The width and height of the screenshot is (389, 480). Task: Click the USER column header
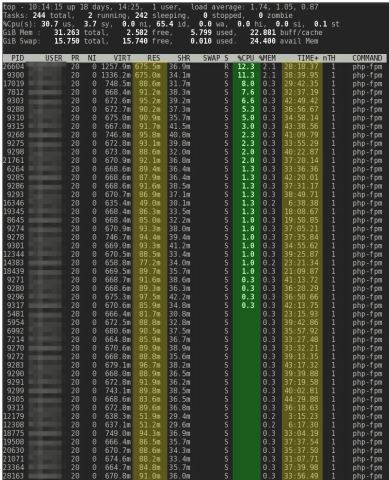54,58
